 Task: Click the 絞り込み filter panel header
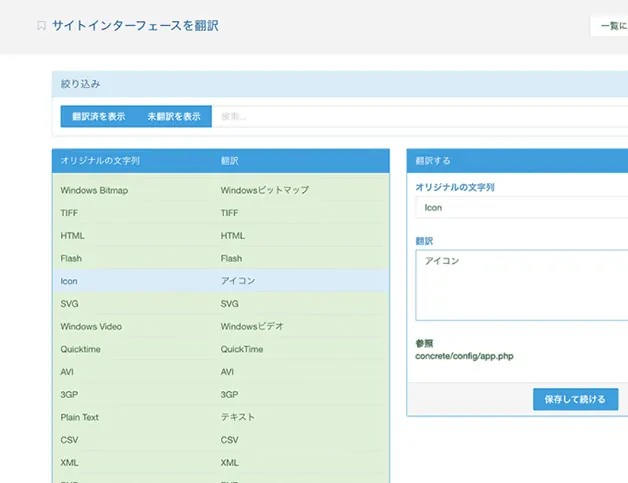(340, 84)
